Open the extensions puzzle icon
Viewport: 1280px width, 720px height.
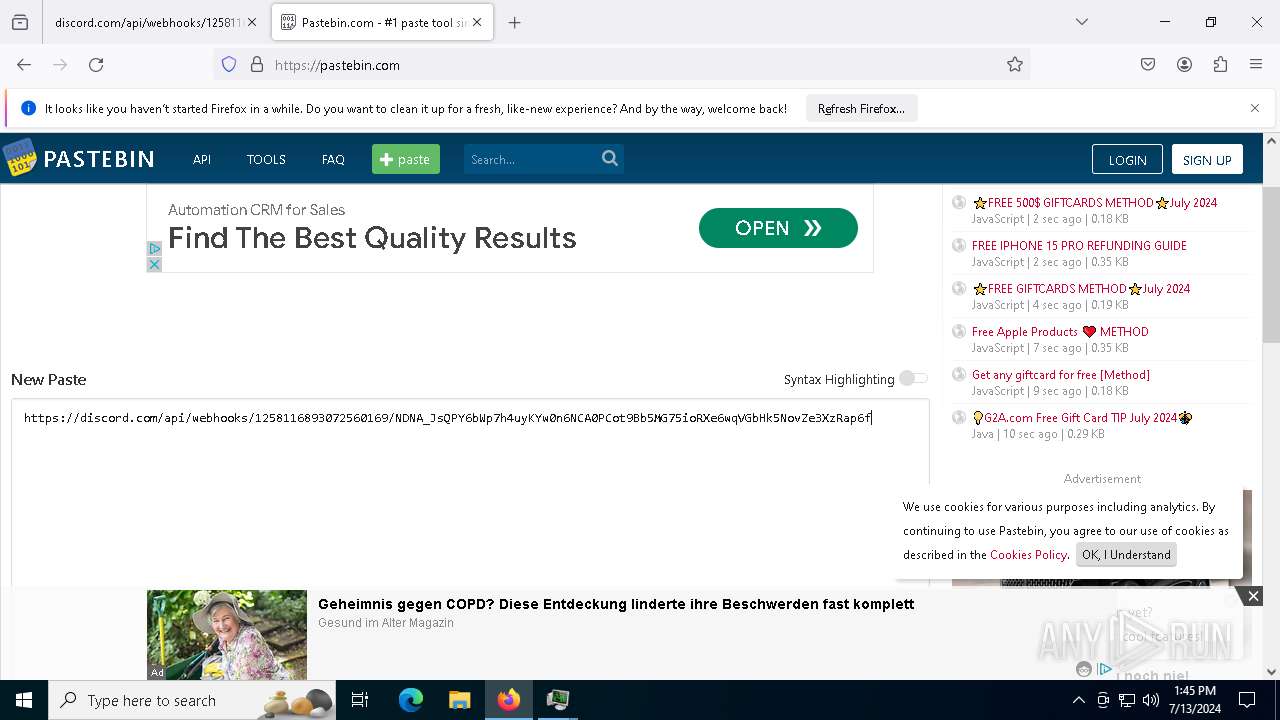(1220, 65)
